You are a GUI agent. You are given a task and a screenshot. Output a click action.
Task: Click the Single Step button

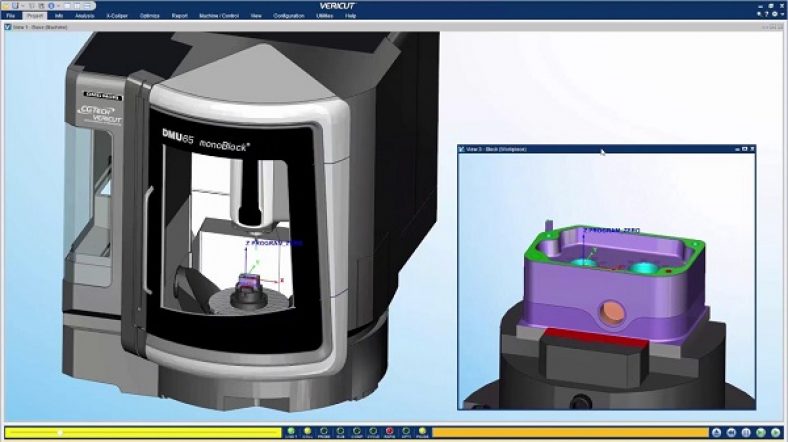pos(761,432)
